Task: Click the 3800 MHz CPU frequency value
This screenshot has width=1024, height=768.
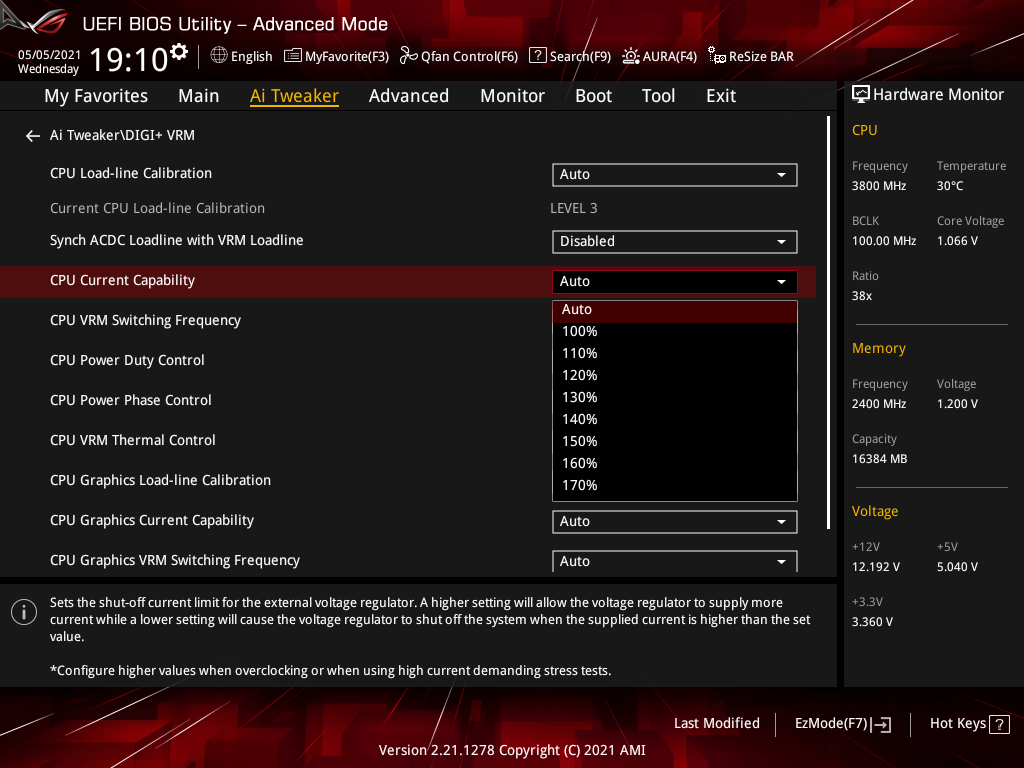Action: (x=878, y=186)
